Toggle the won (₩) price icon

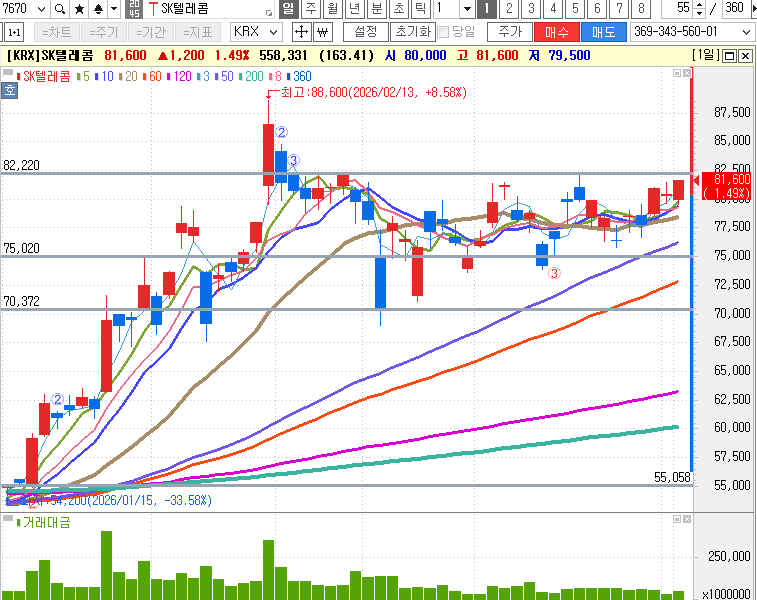point(322,32)
